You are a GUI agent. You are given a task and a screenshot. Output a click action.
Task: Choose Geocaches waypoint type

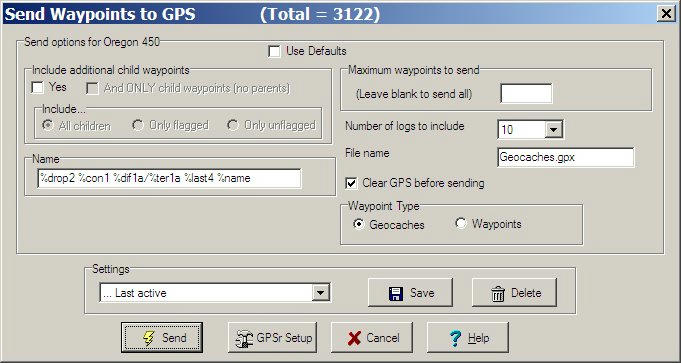[x=359, y=224]
